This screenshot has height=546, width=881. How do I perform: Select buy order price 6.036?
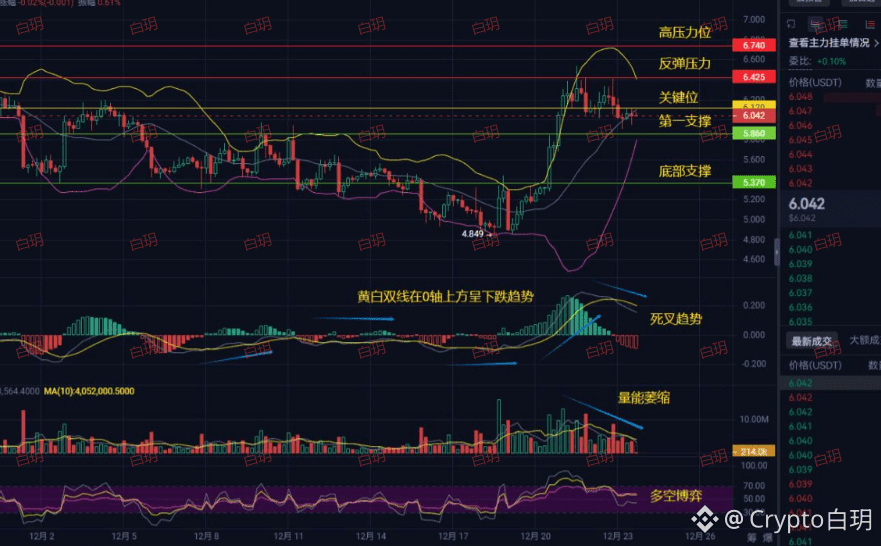click(x=800, y=307)
